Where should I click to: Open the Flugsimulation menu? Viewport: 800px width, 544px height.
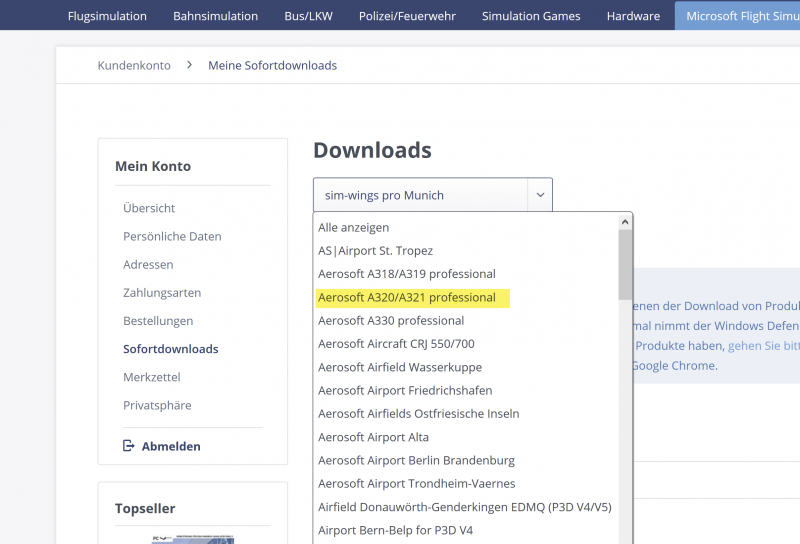tap(107, 16)
